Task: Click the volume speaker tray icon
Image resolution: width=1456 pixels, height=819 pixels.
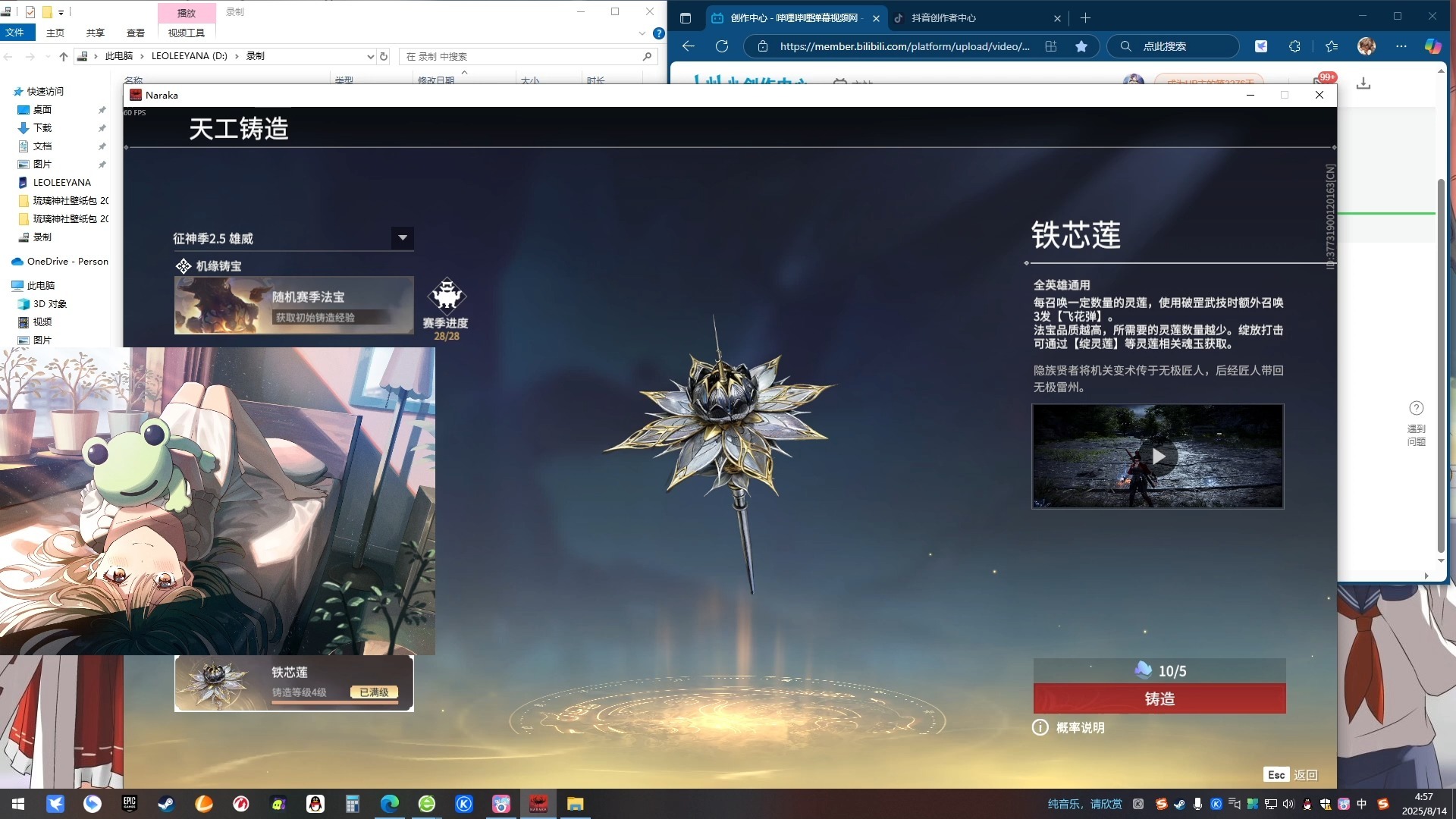Action: pos(1288,804)
